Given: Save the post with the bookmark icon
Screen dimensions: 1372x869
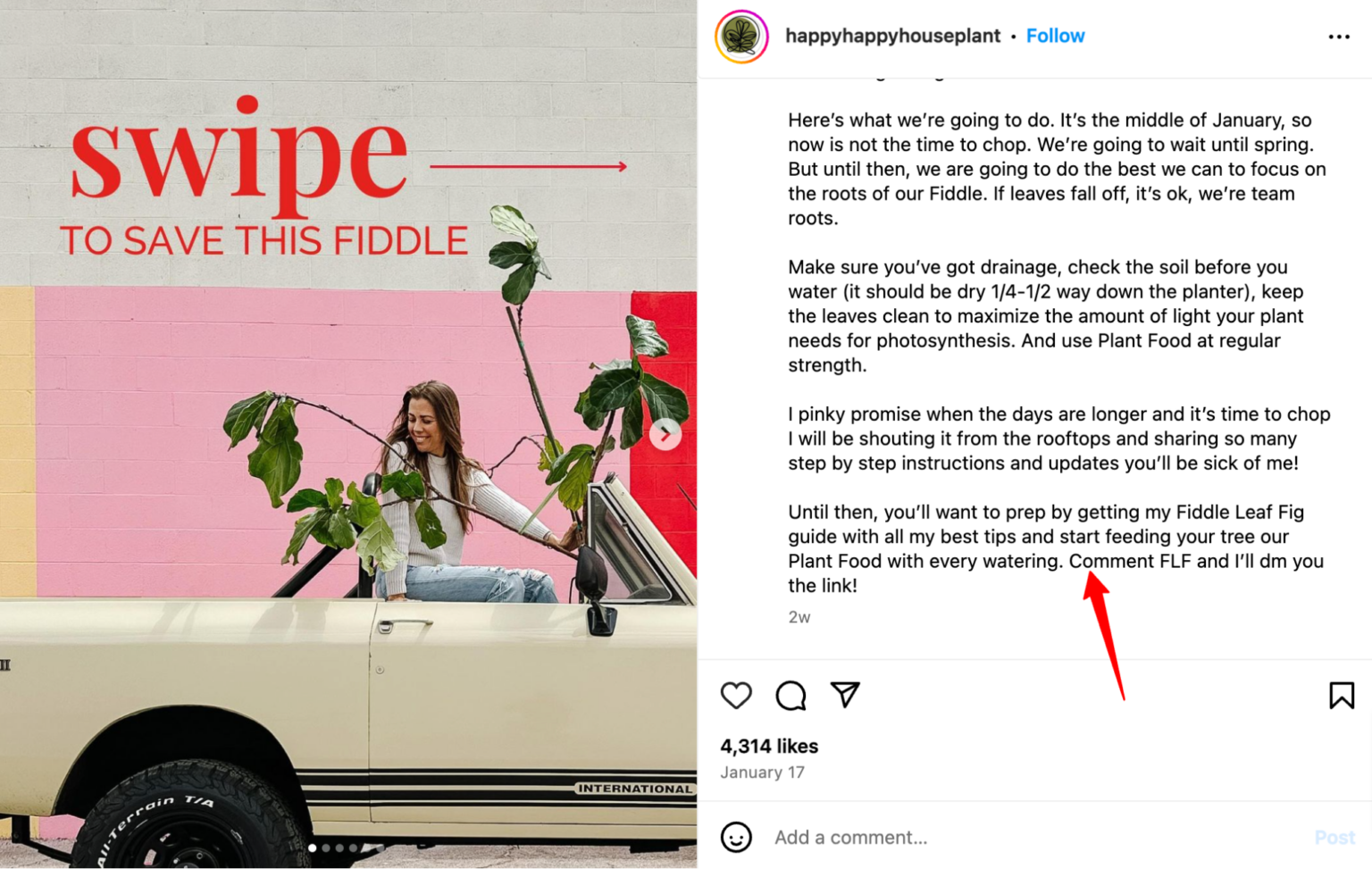Looking at the screenshot, I should [x=1341, y=694].
